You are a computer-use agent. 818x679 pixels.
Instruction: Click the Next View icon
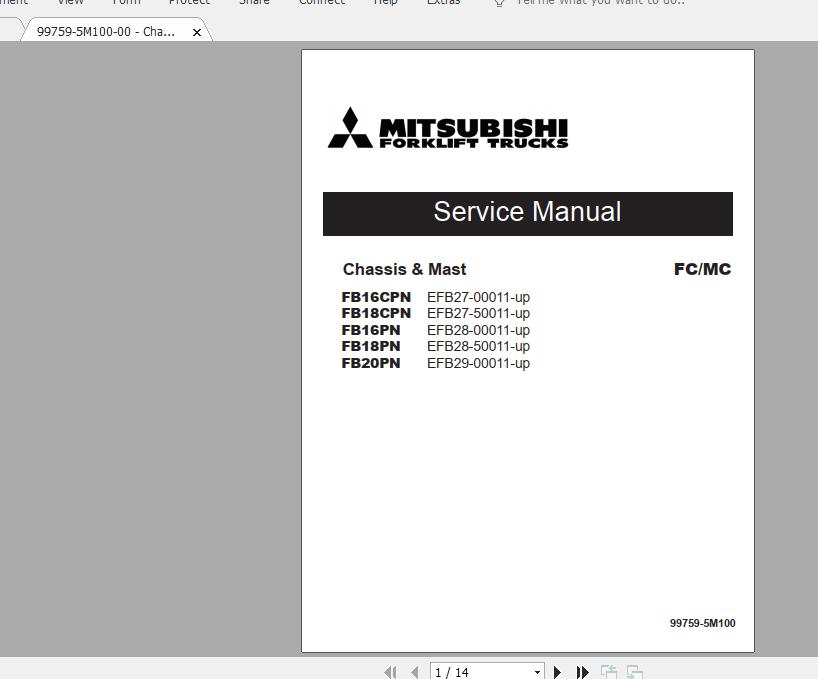coord(634,672)
